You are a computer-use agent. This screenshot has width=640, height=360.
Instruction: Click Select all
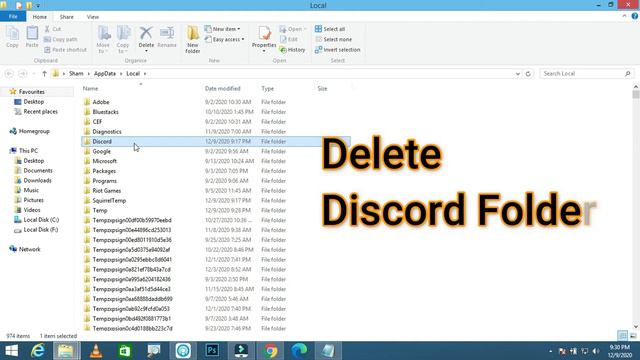click(330, 29)
